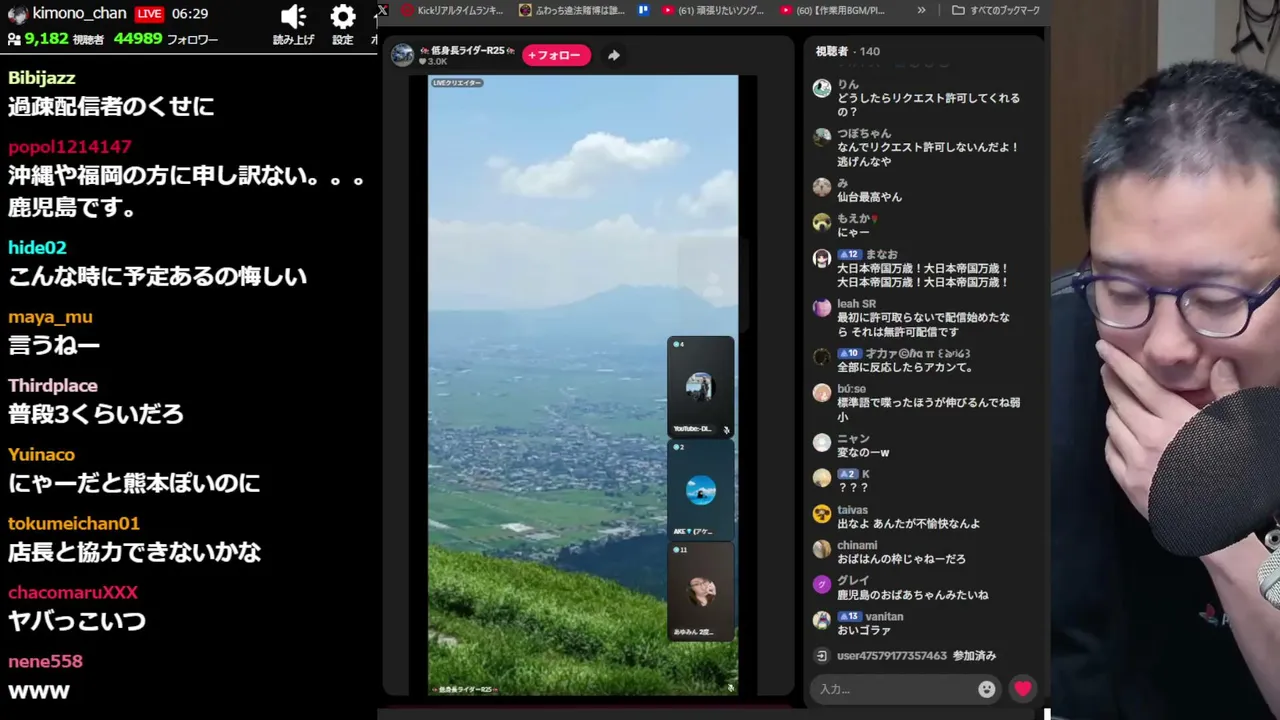Click username hide02 in left chat
The image size is (1280, 720).
[x=37, y=247]
